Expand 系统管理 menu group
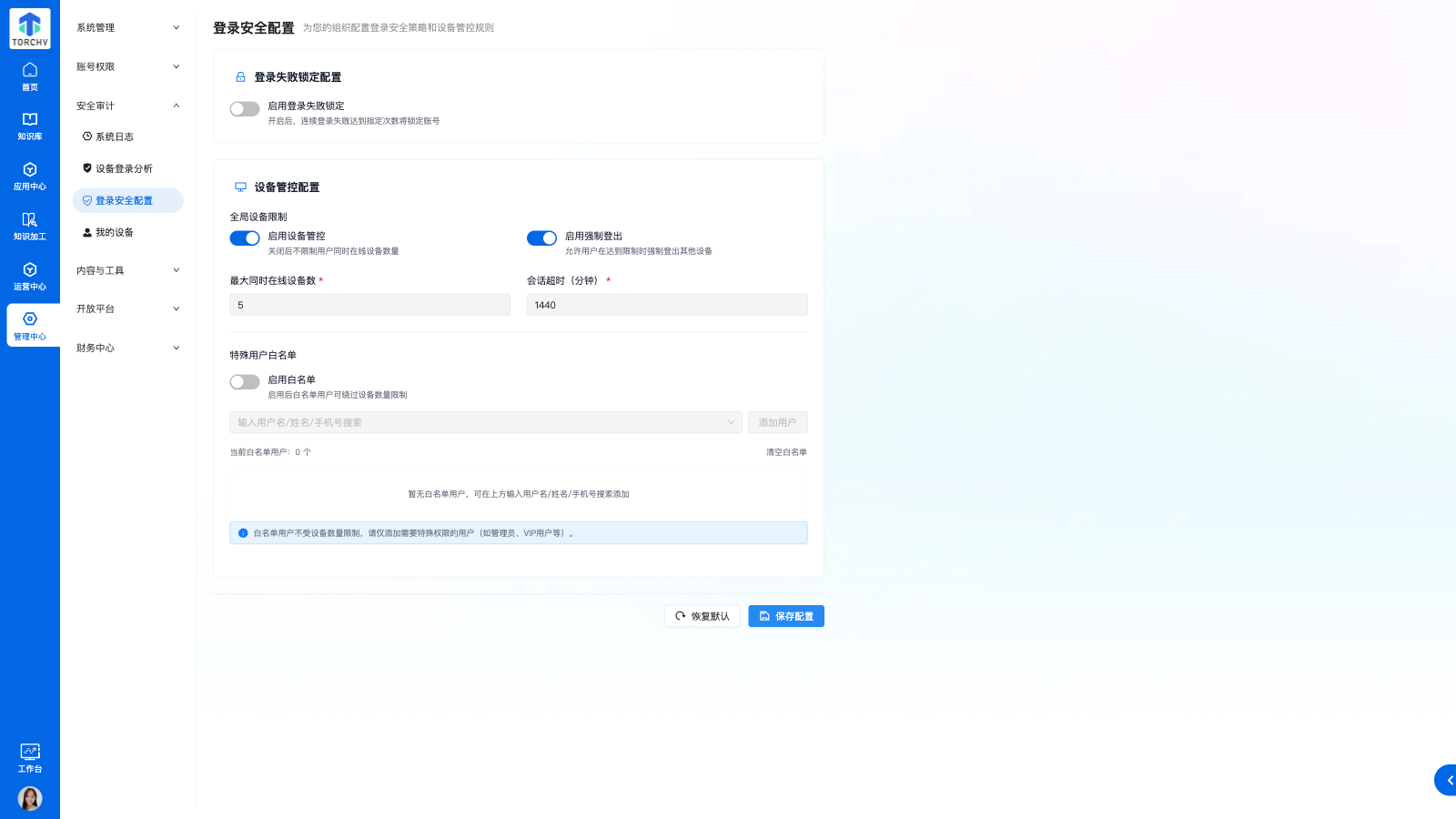1456x819 pixels. 127,28
